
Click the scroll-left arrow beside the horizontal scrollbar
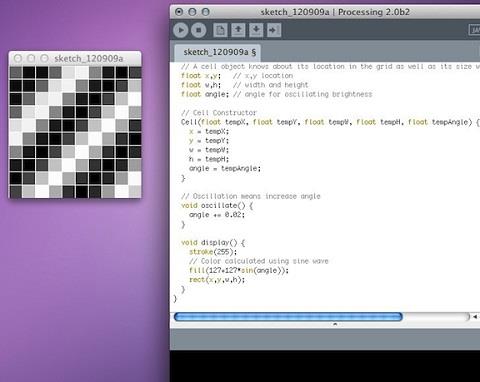point(475,317)
